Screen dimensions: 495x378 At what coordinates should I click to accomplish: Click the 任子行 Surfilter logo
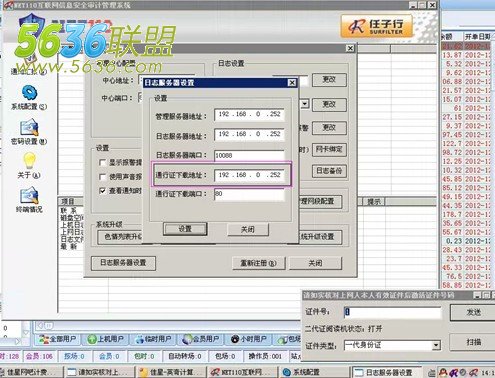pyautogui.click(x=377, y=26)
